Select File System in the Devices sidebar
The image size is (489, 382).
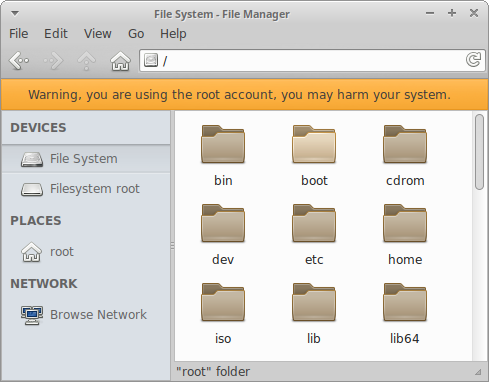86,159
